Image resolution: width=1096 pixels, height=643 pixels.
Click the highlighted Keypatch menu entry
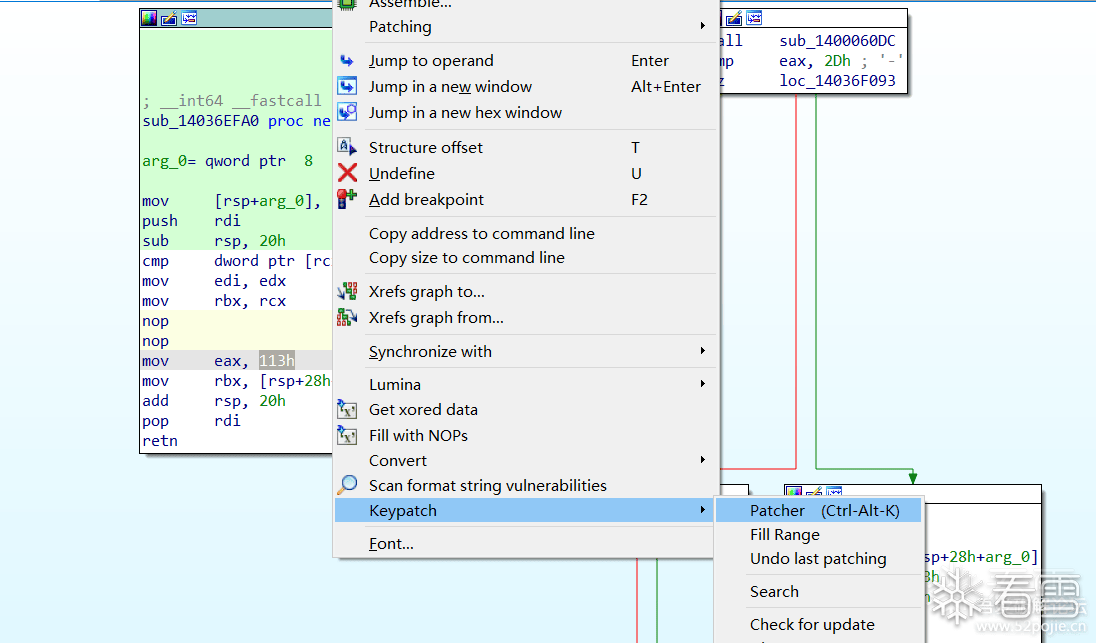point(526,511)
